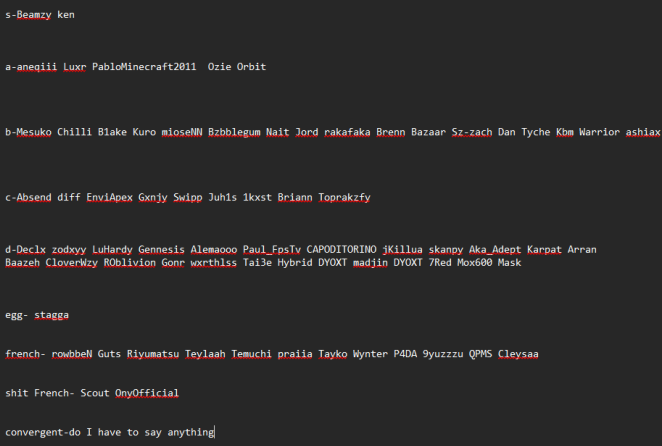Click the name 'Brenn'

coord(391,132)
